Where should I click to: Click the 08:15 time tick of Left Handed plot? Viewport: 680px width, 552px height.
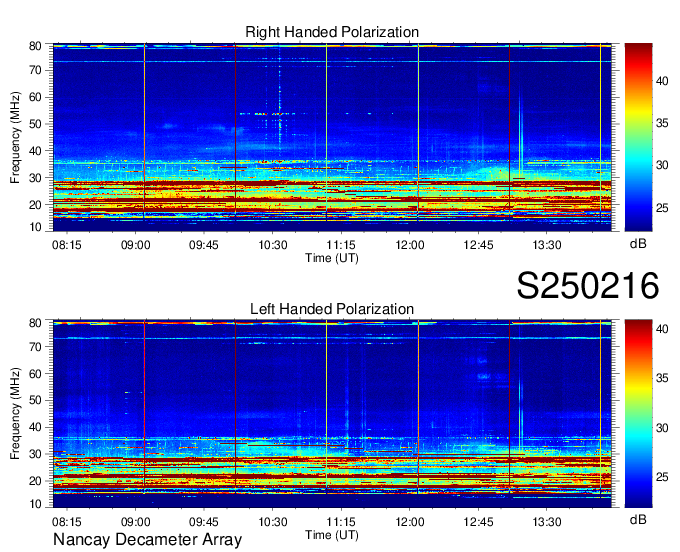click(x=67, y=522)
